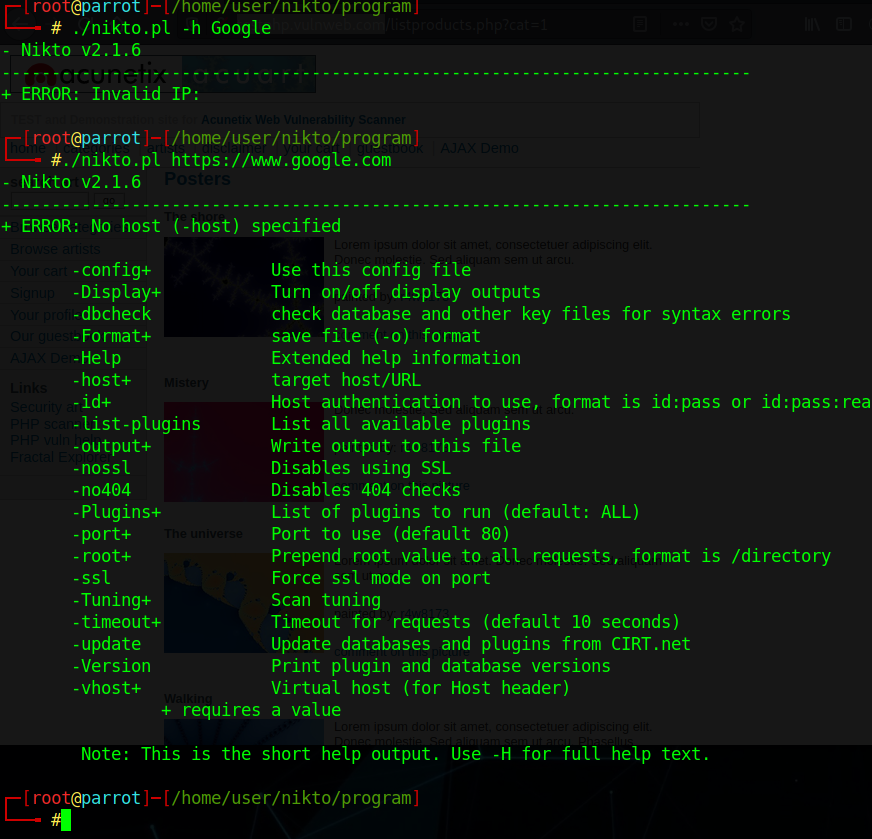Click 'guestbook' nav link in background webpage
This screenshot has width=872, height=839.
(389, 148)
